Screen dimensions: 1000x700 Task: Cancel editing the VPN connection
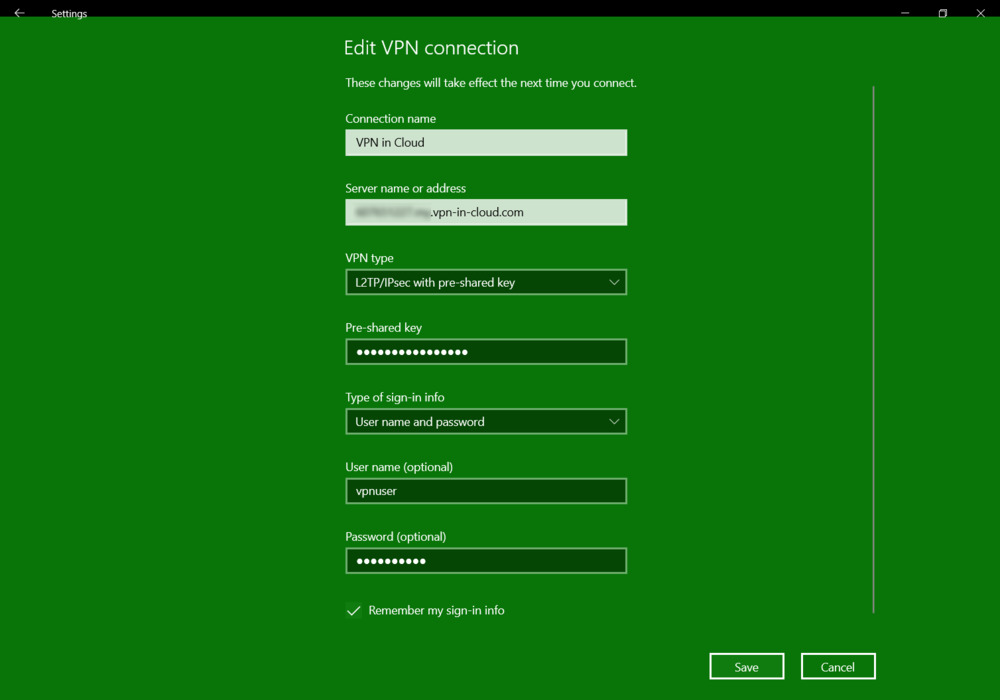pyautogui.click(x=838, y=667)
